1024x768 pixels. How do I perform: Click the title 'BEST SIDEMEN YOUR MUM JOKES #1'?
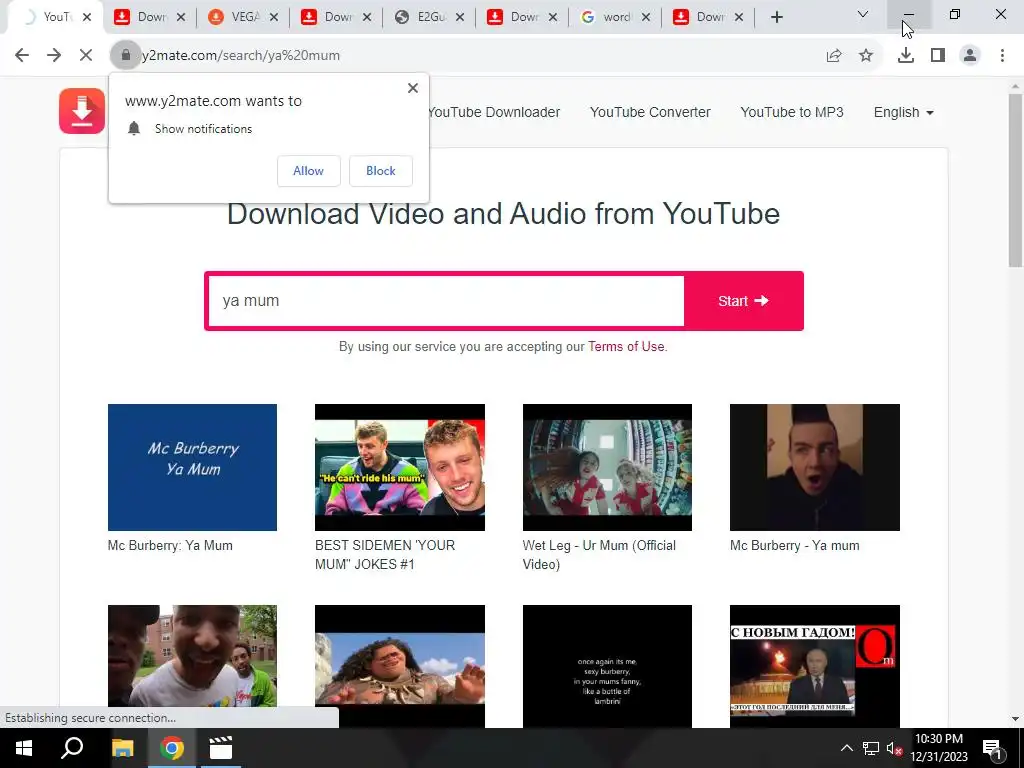point(385,554)
